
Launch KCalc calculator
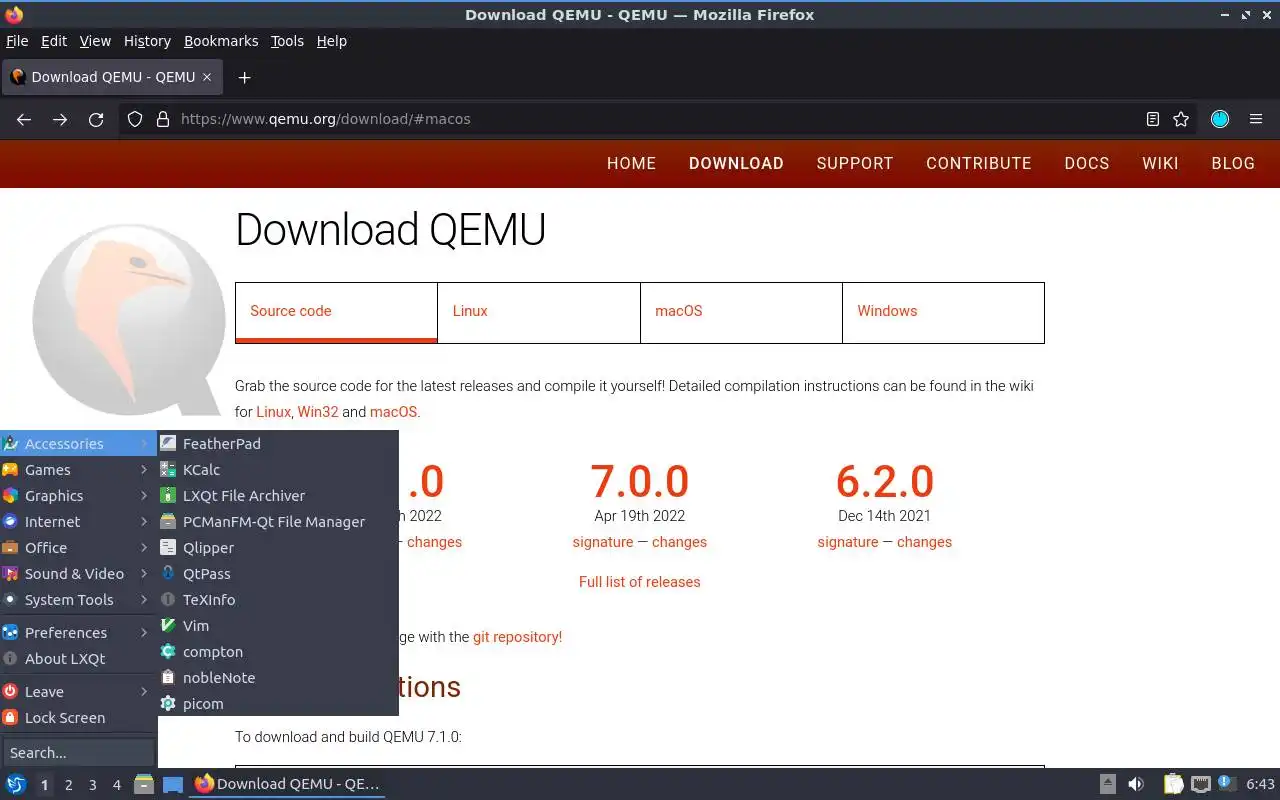click(278, 470)
